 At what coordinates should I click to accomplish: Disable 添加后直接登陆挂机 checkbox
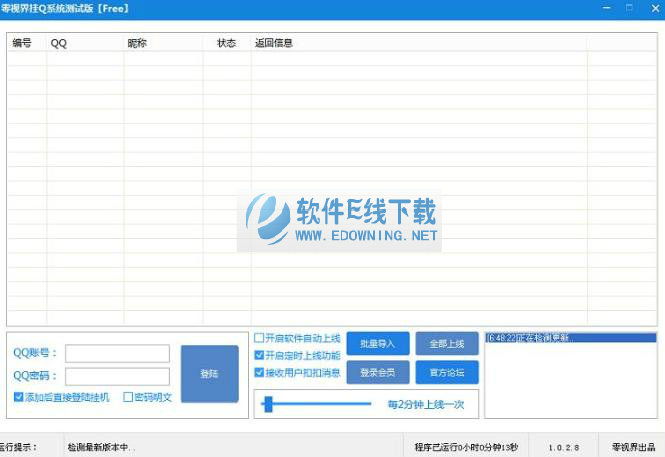coord(19,397)
